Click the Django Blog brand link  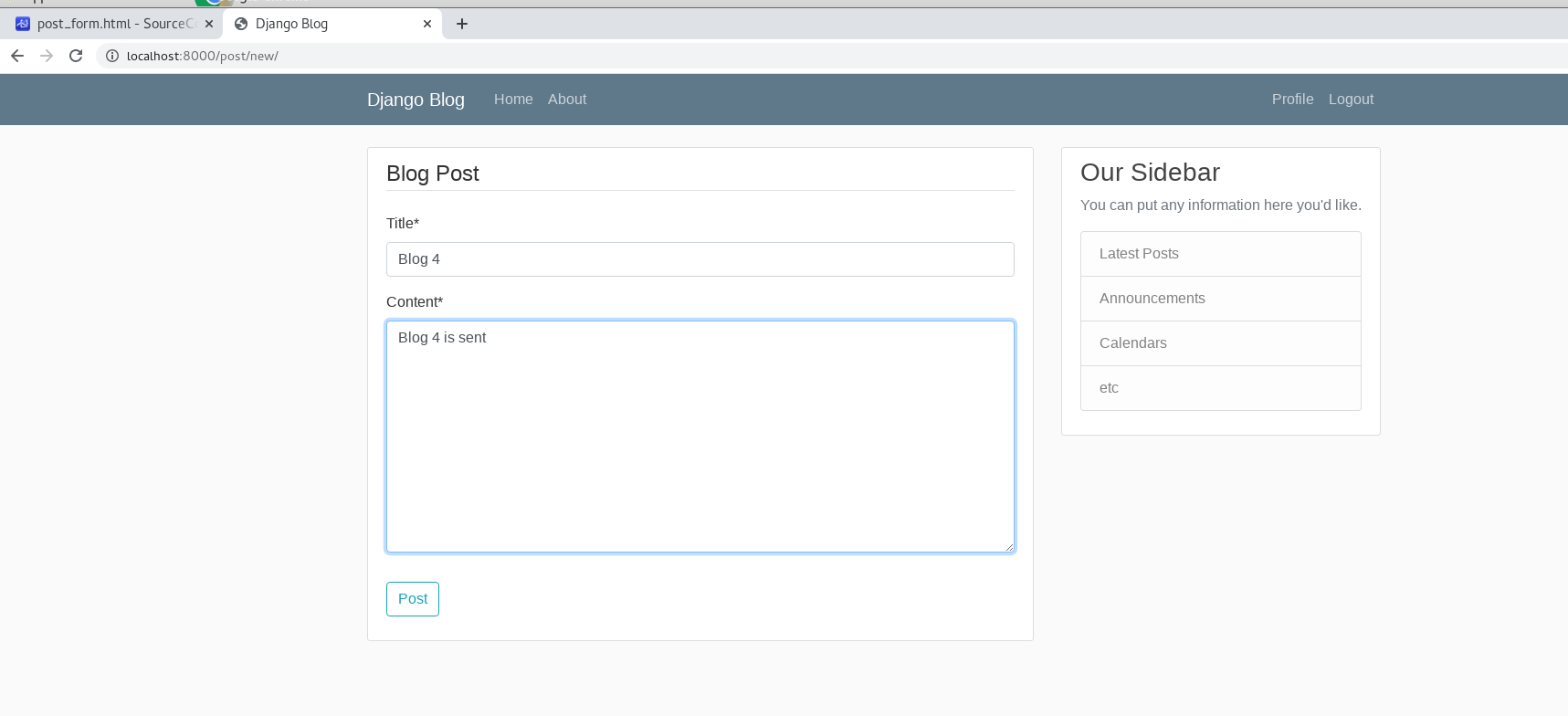(416, 100)
